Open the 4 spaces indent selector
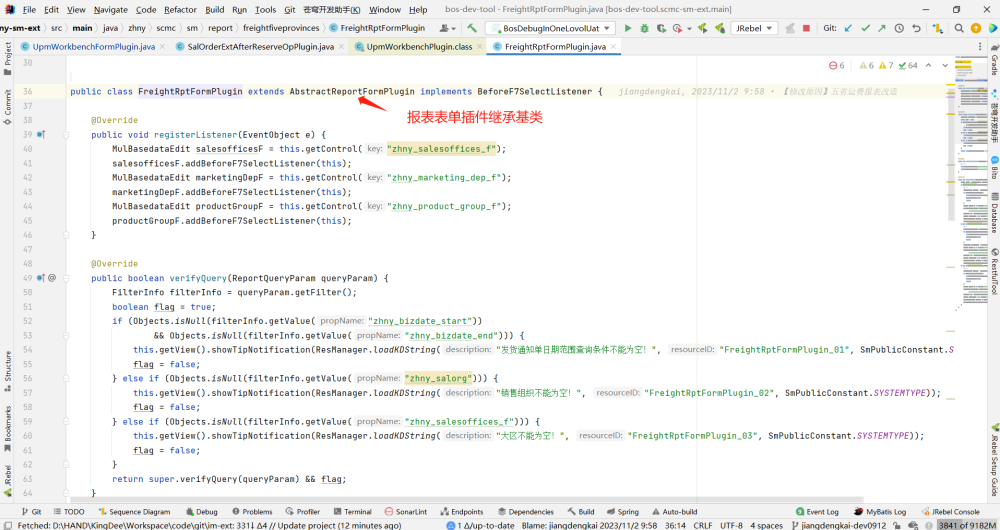 [x=766, y=526]
